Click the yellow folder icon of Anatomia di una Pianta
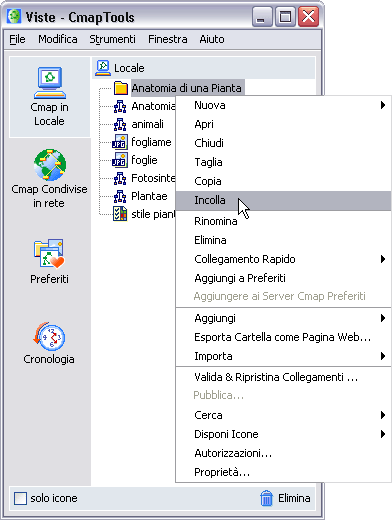This screenshot has width=392, height=520. coord(121,88)
